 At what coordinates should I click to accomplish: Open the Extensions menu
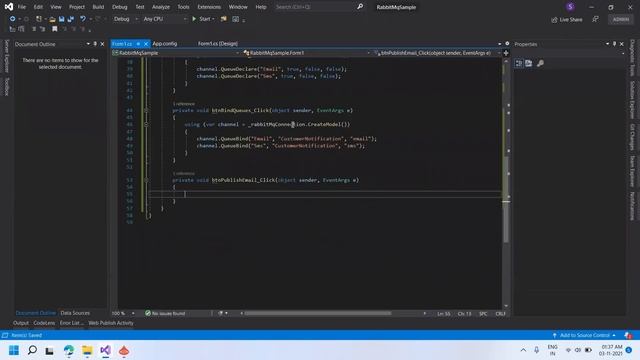209,7
